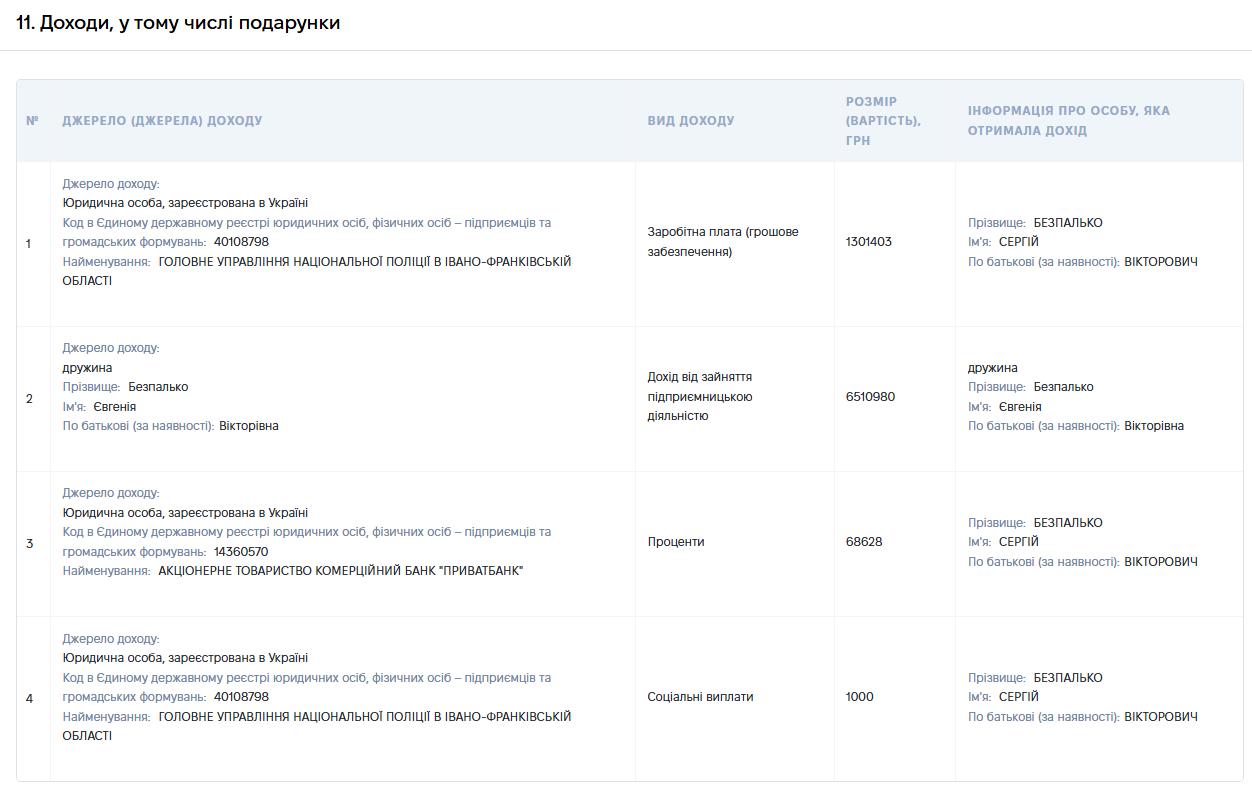Click the 'ДЖЕРЕЛО (ДЖЕРЕЛА) ДОХОДУ' column header
This screenshot has width=1252, height=796.
(162, 121)
